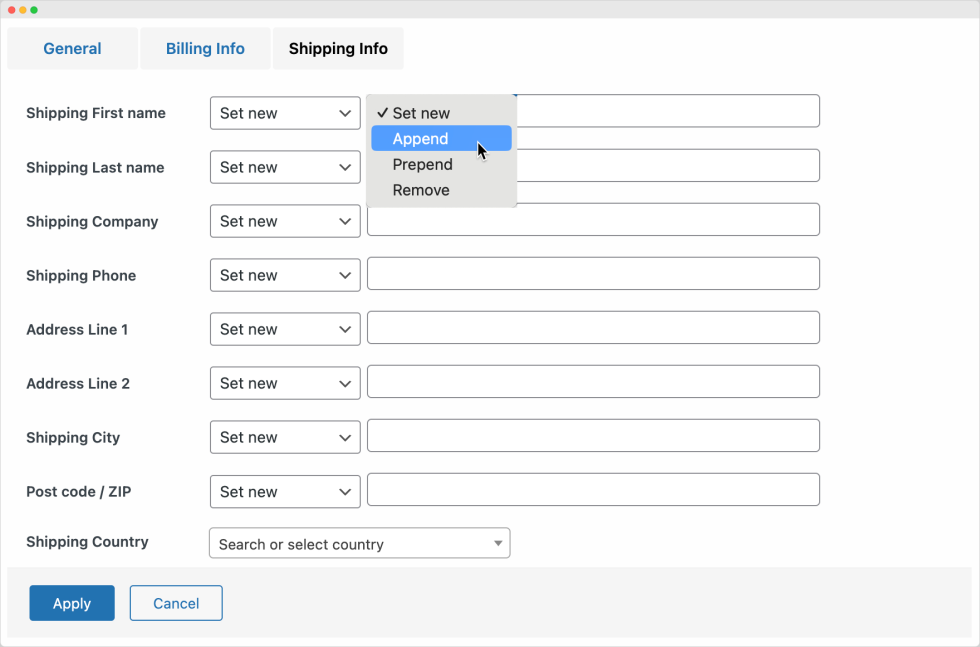Close the window with the red button
980x647 pixels.
click(11, 9)
